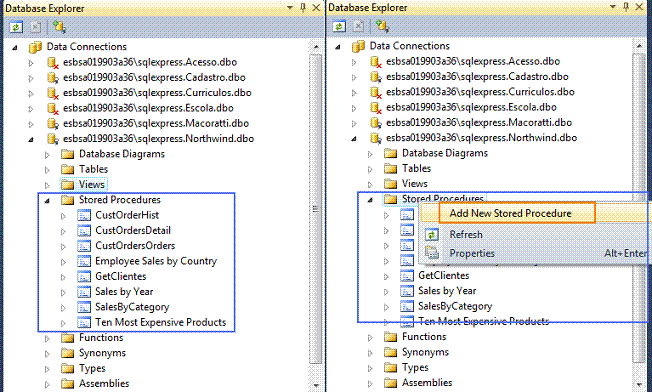Viewport: 652px width, 392px height.
Task: Click Escola.dbo database icon in right panel
Action: 375,108
